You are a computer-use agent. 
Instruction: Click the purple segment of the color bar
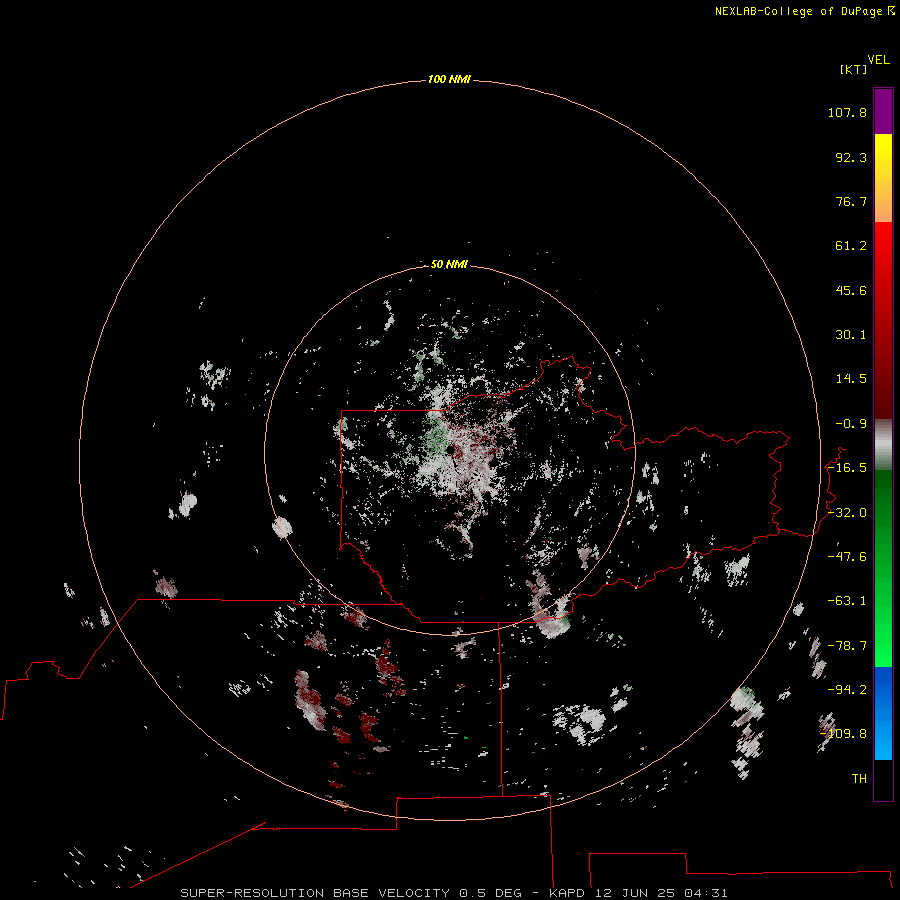click(x=883, y=112)
